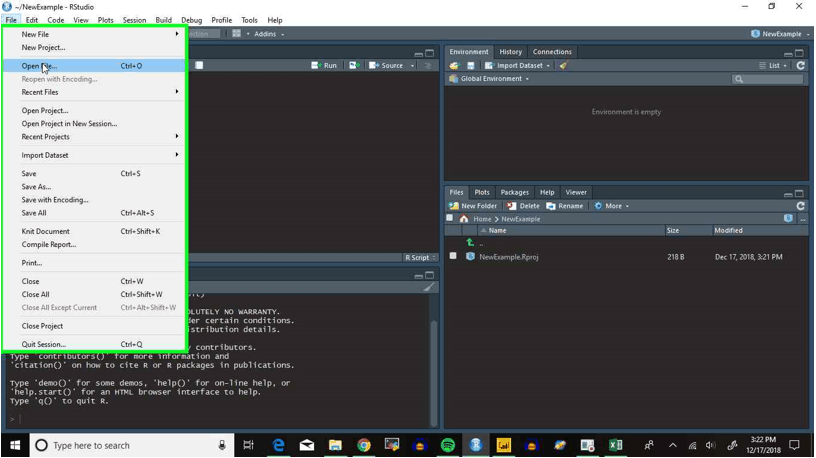Click the Chrome icon in taskbar
Screen dimensions: 816x458
(x=363, y=446)
